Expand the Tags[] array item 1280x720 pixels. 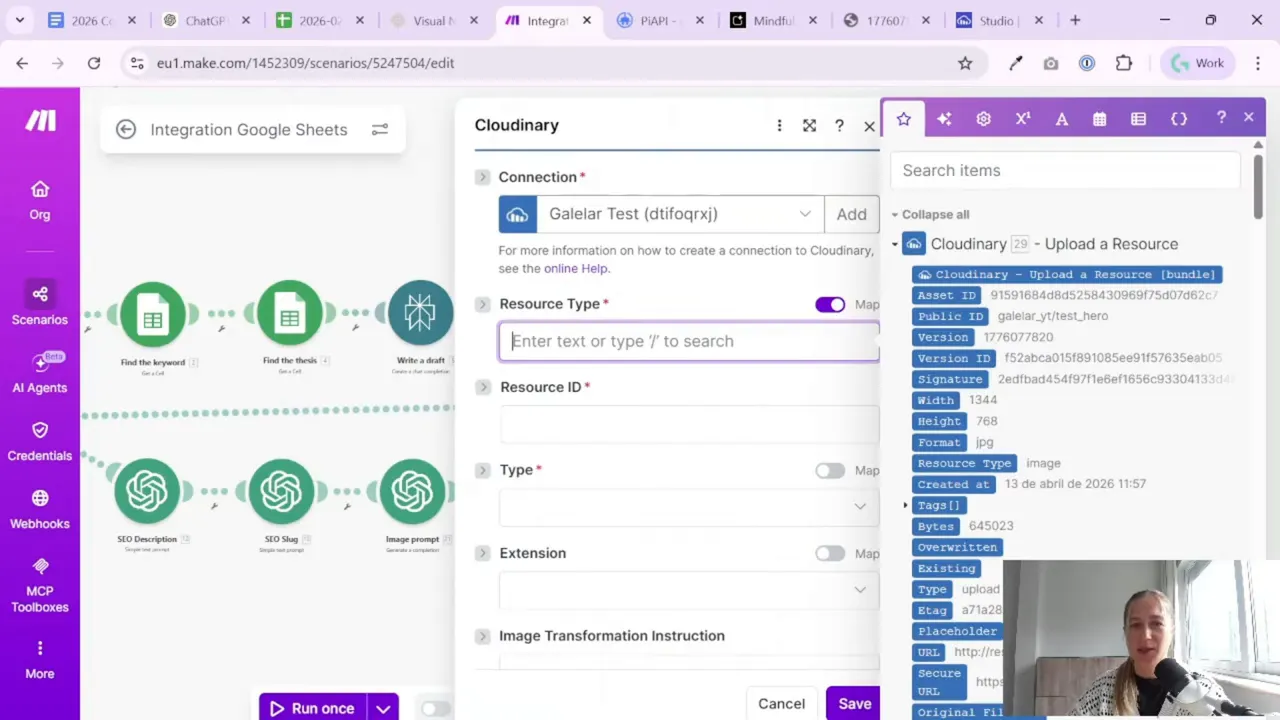point(906,505)
